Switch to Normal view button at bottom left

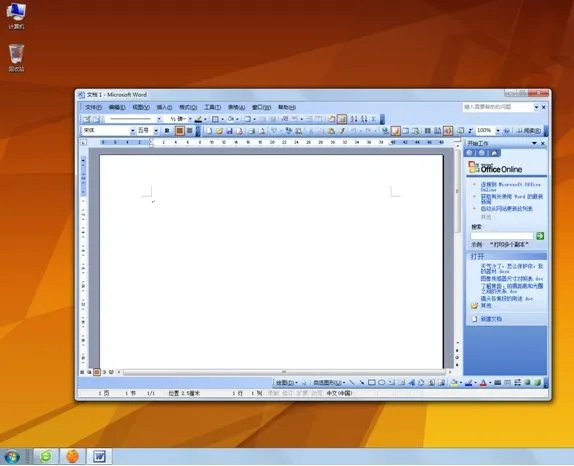pyautogui.click(x=82, y=372)
